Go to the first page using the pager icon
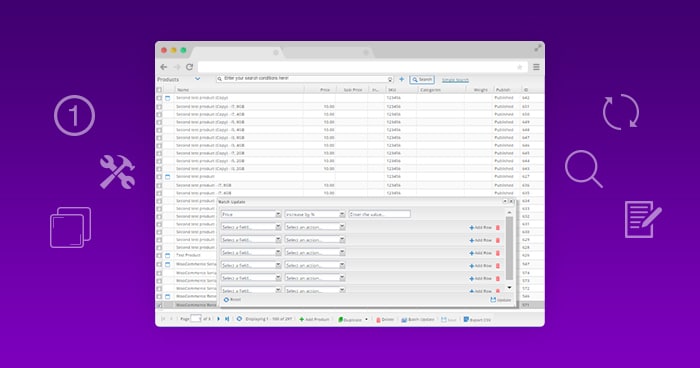The image size is (700, 368). click(x=163, y=319)
